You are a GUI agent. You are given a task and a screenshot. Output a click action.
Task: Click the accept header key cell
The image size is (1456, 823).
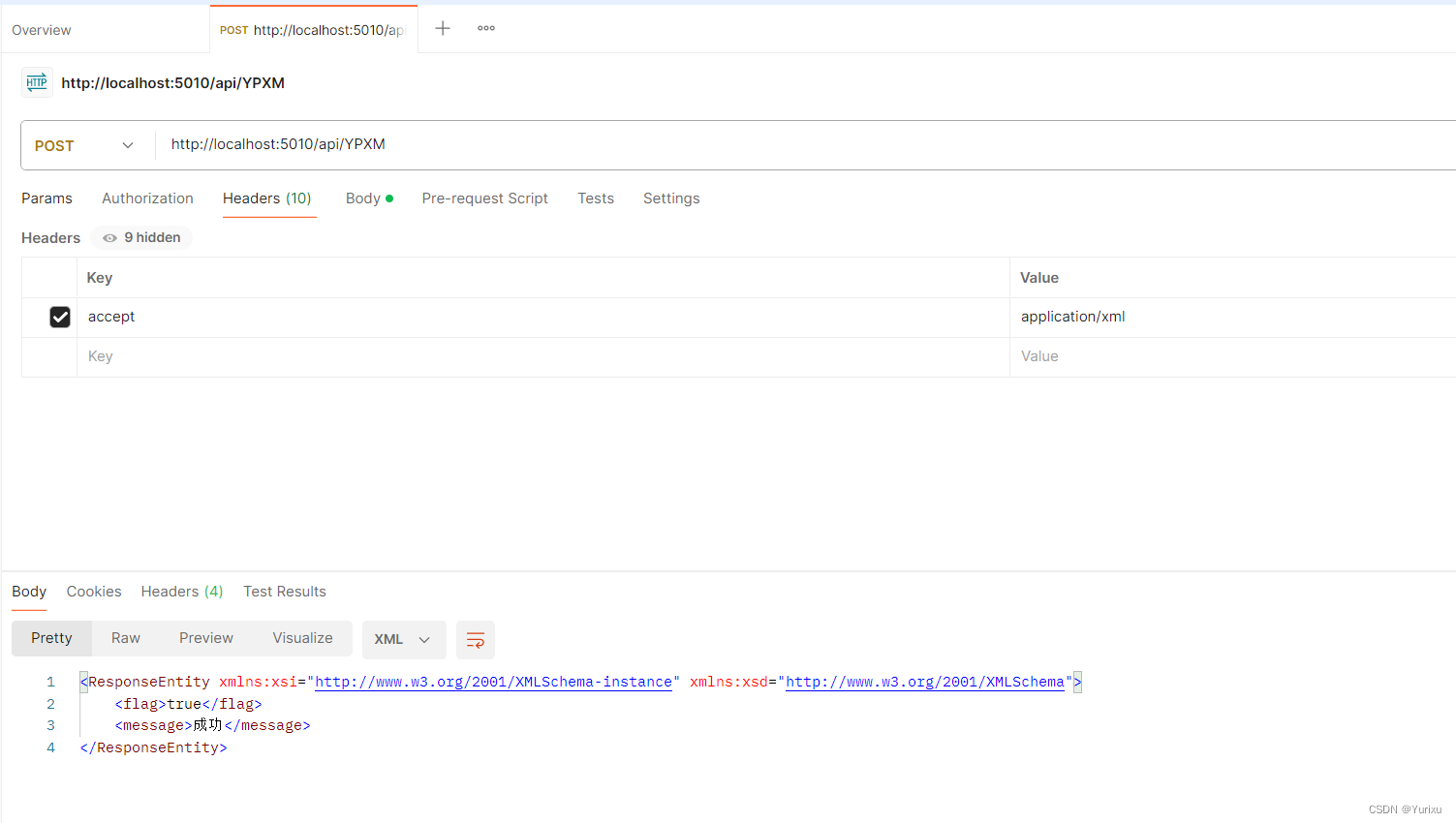pyautogui.click(x=543, y=317)
